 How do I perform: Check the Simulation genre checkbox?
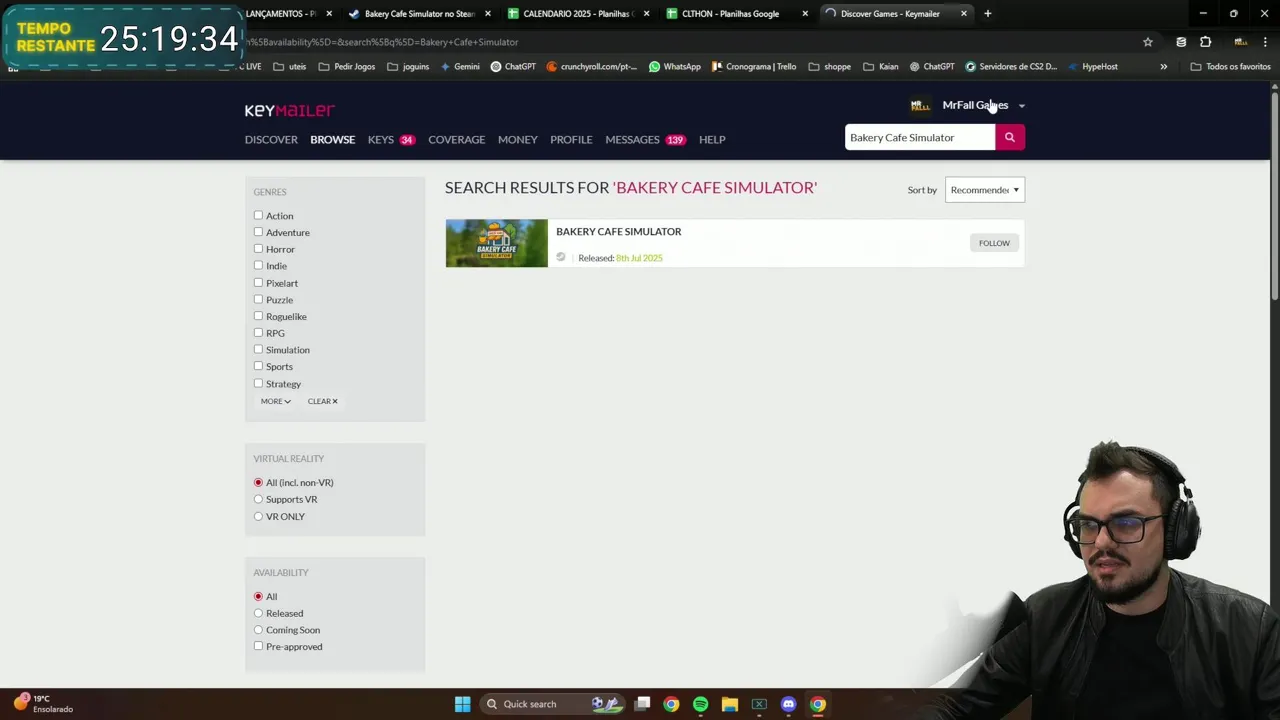pyautogui.click(x=258, y=349)
